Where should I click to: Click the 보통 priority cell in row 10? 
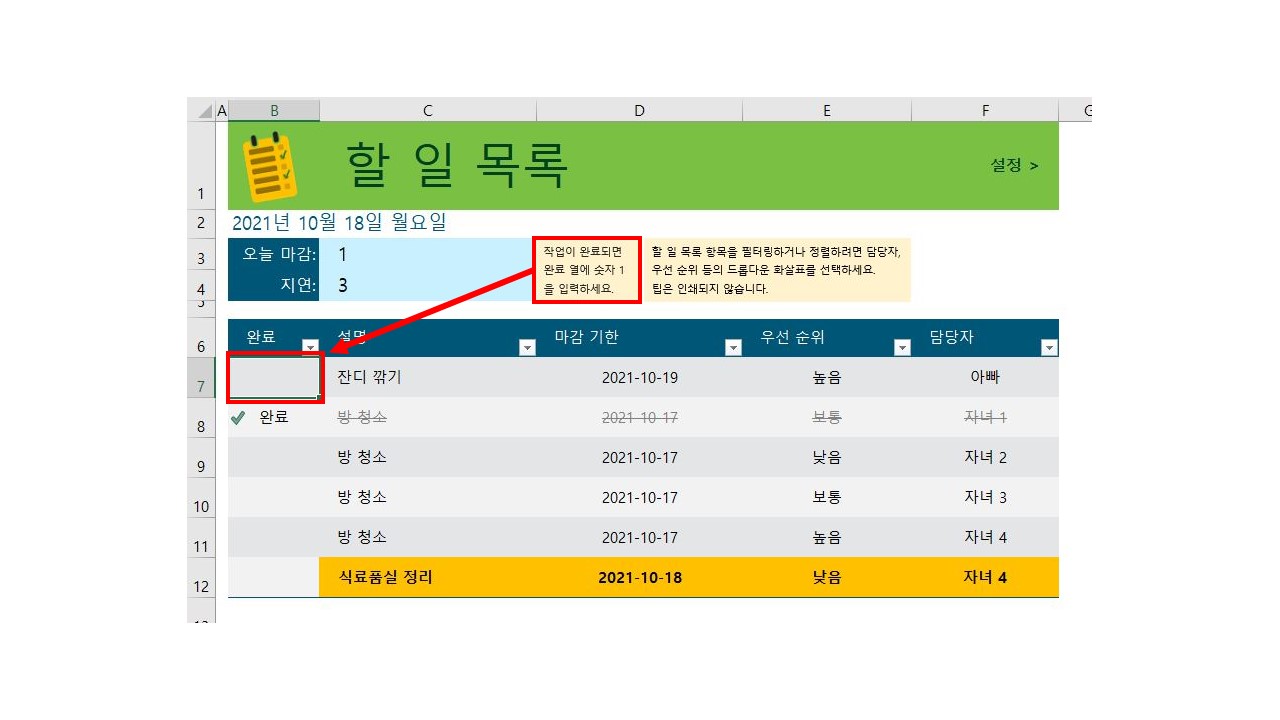click(827, 498)
